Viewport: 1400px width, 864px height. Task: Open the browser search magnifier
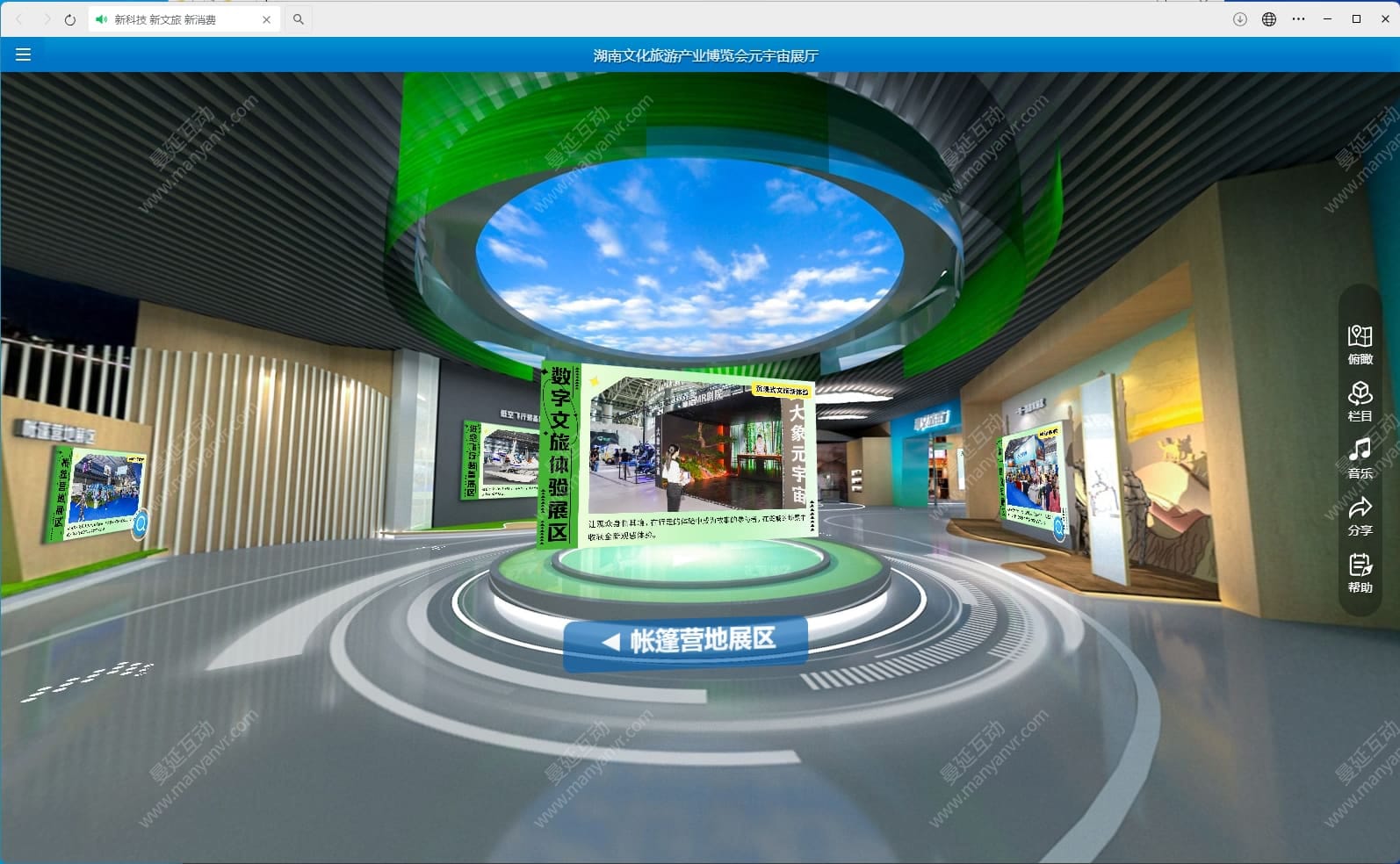click(299, 19)
